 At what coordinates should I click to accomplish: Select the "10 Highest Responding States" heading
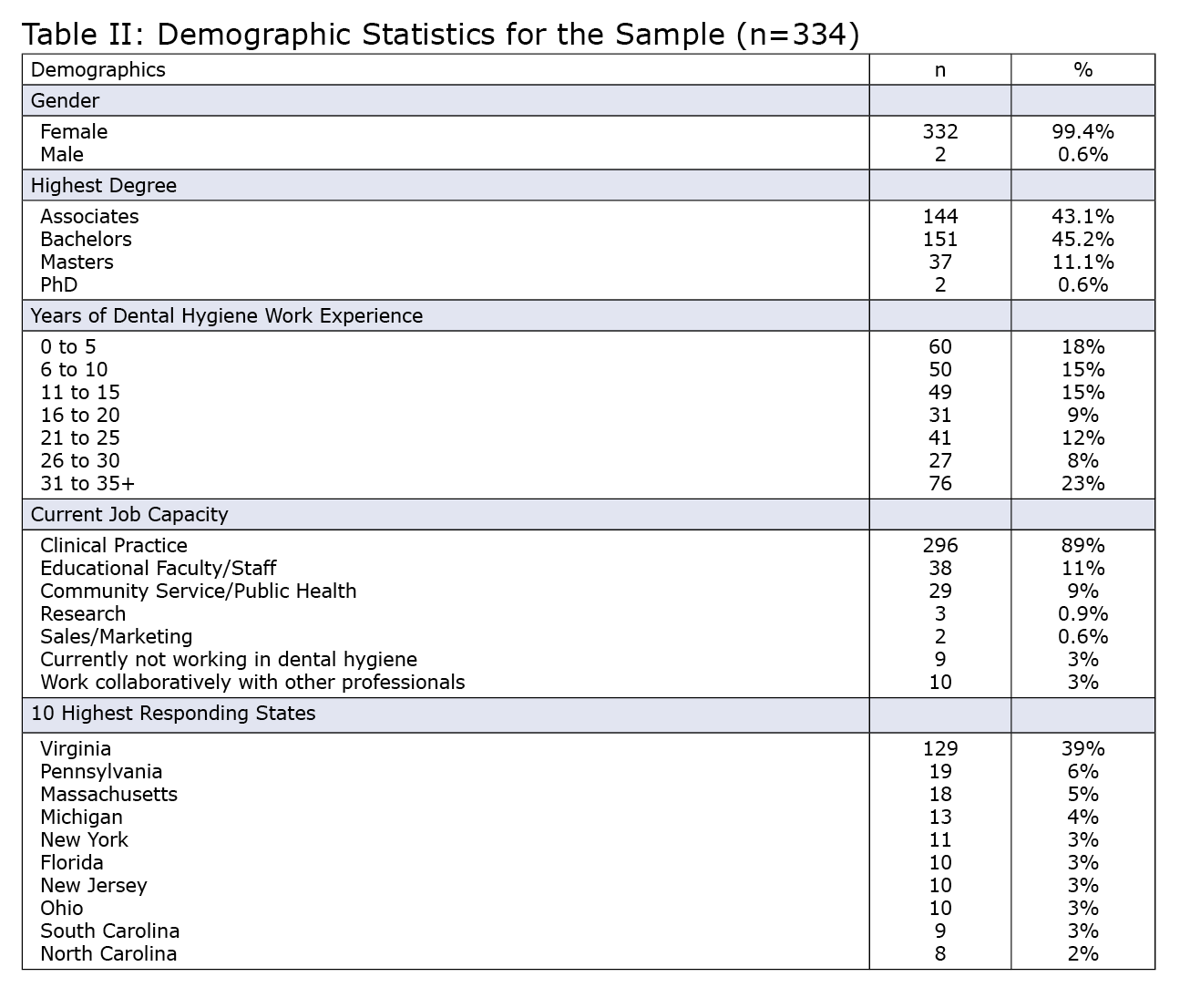173,714
